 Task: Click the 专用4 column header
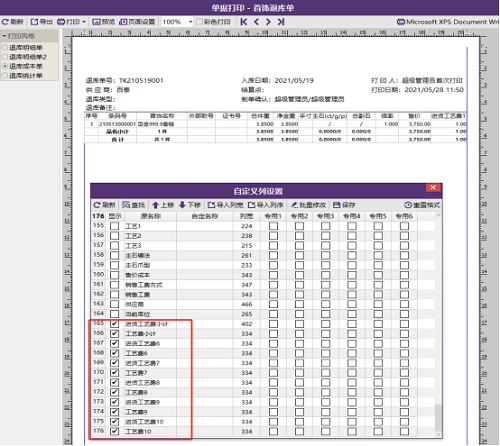[x=352, y=216]
